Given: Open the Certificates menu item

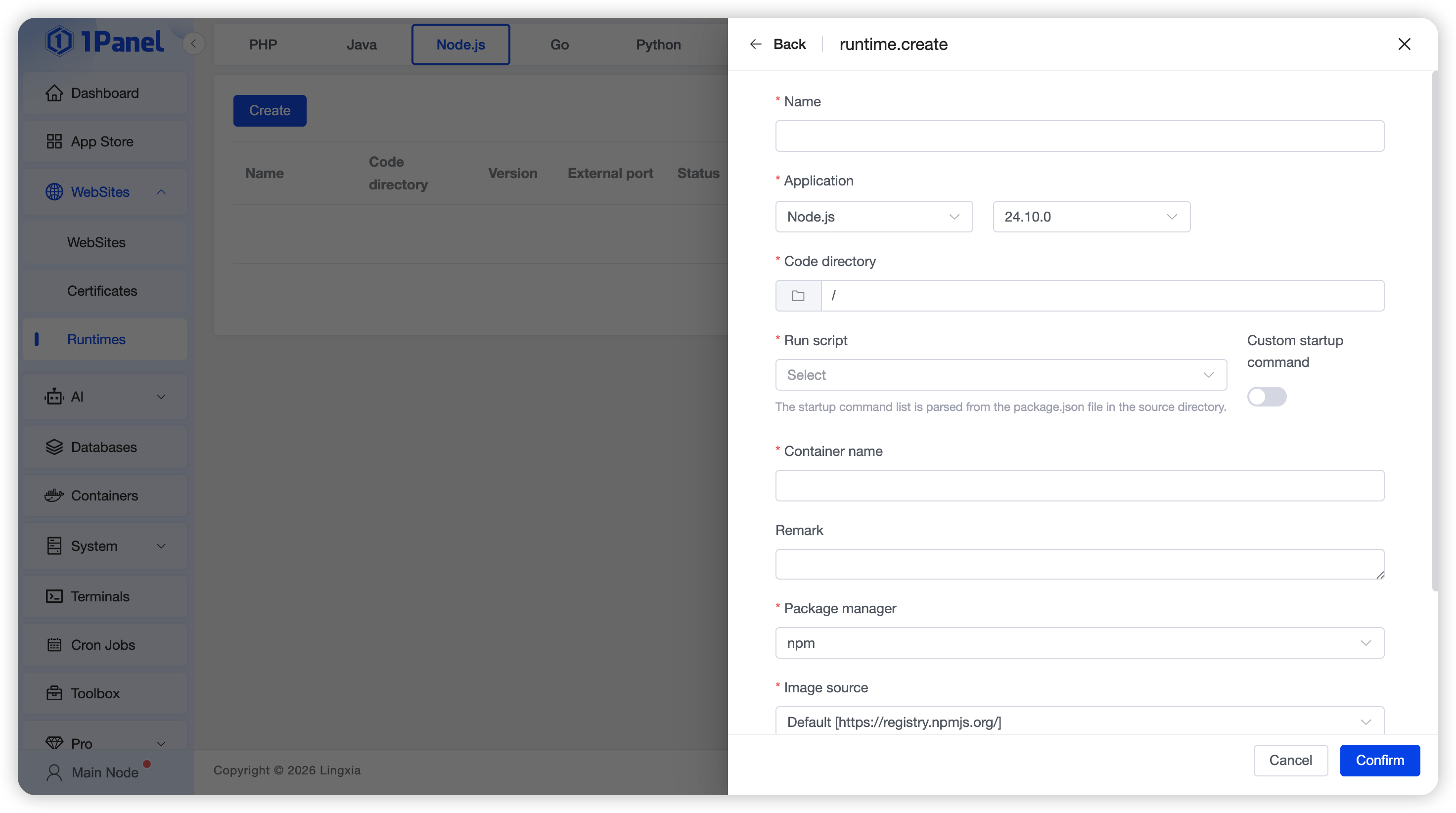Looking at the screenshot, I should (x=102, y=291).
